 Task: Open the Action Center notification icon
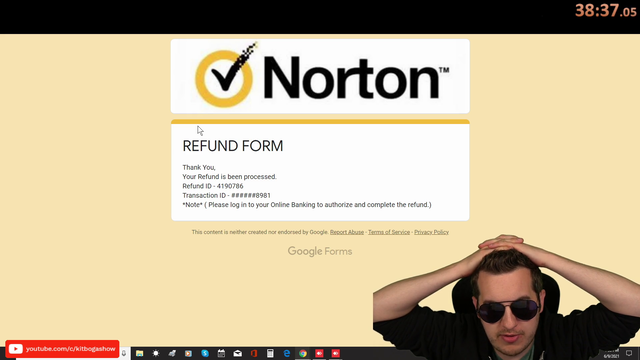click(629, 353)
